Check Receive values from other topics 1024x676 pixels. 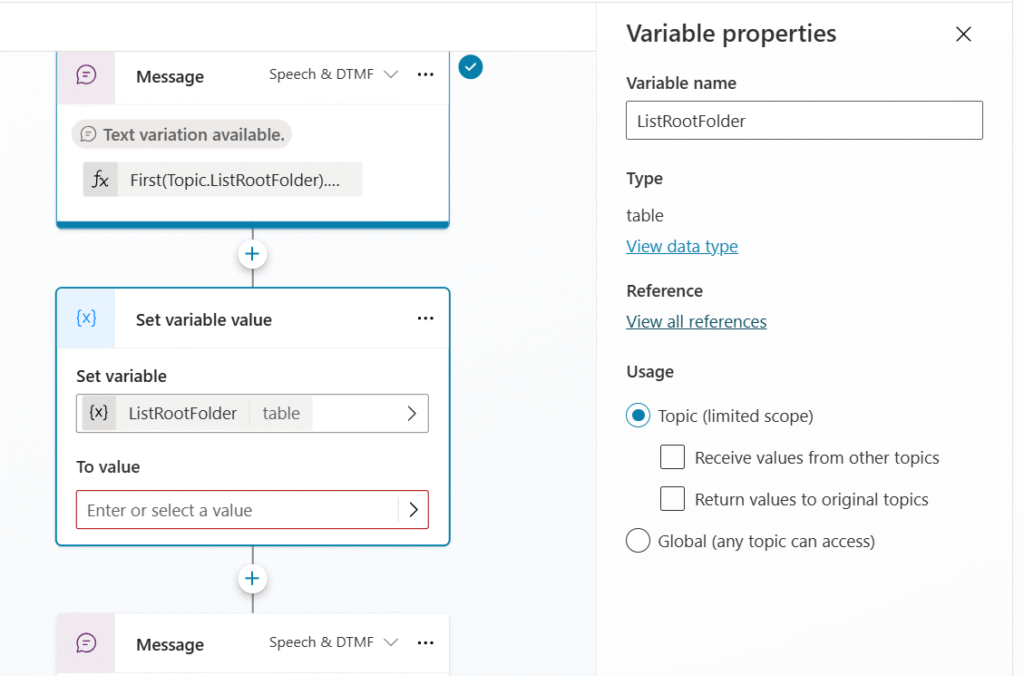coord(672,457)
